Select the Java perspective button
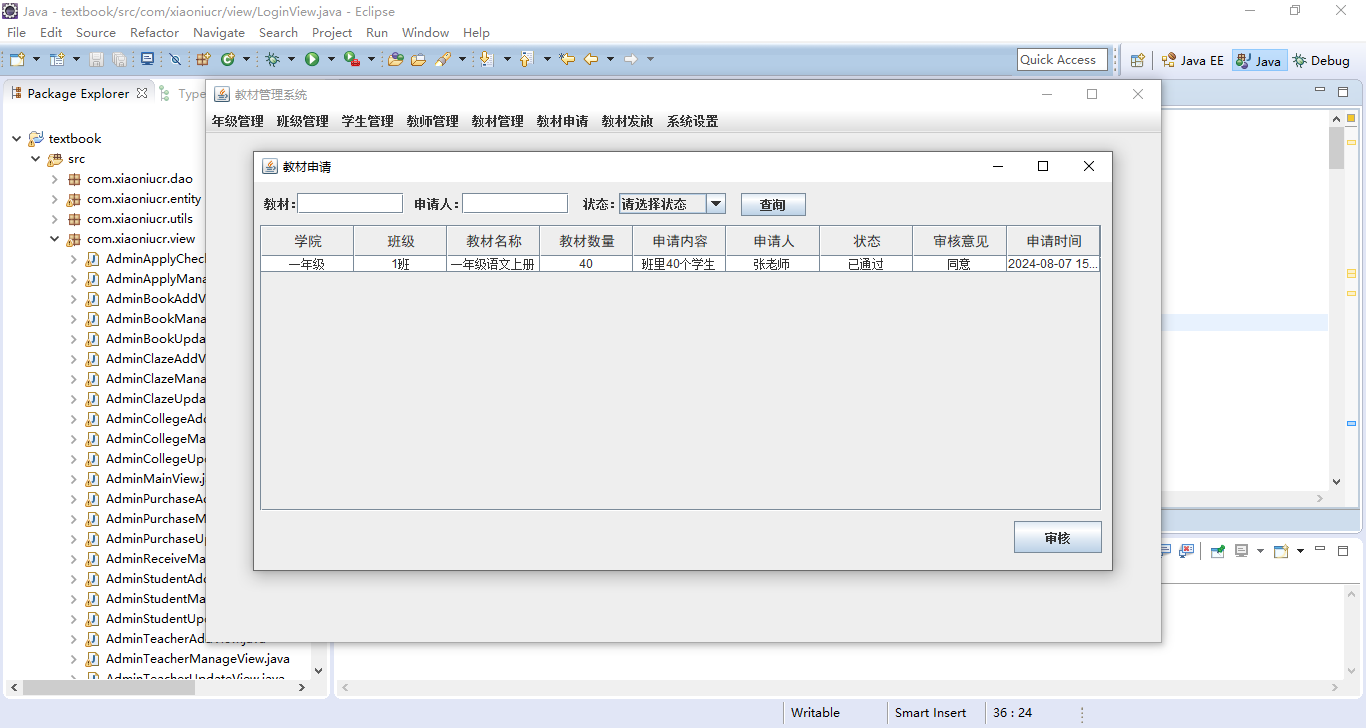Viewport: 1366px width, 728px height. (1258, 60)
